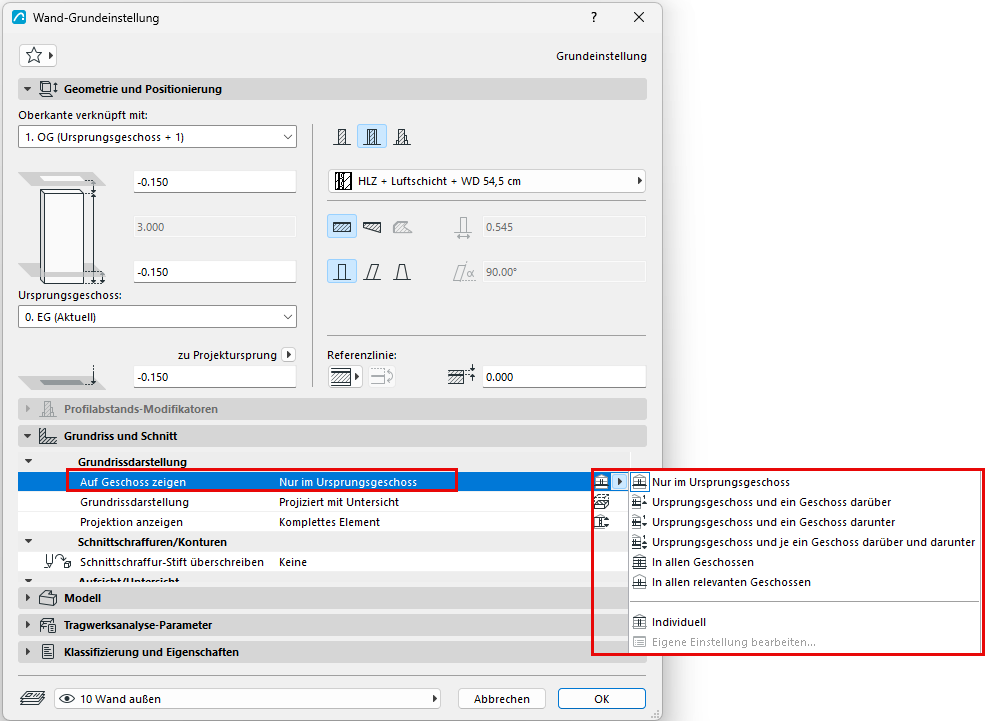Choose the trapezoid wall geometry icon

[372, 227]
